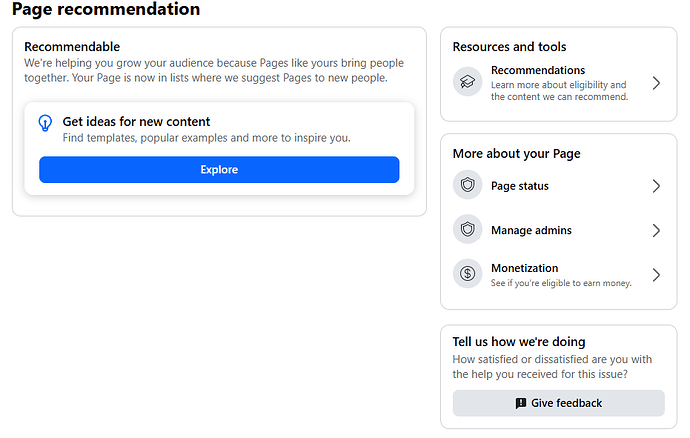Click 'Find templates, popular examples' description text
690x438 pixels.
point(206,138)
